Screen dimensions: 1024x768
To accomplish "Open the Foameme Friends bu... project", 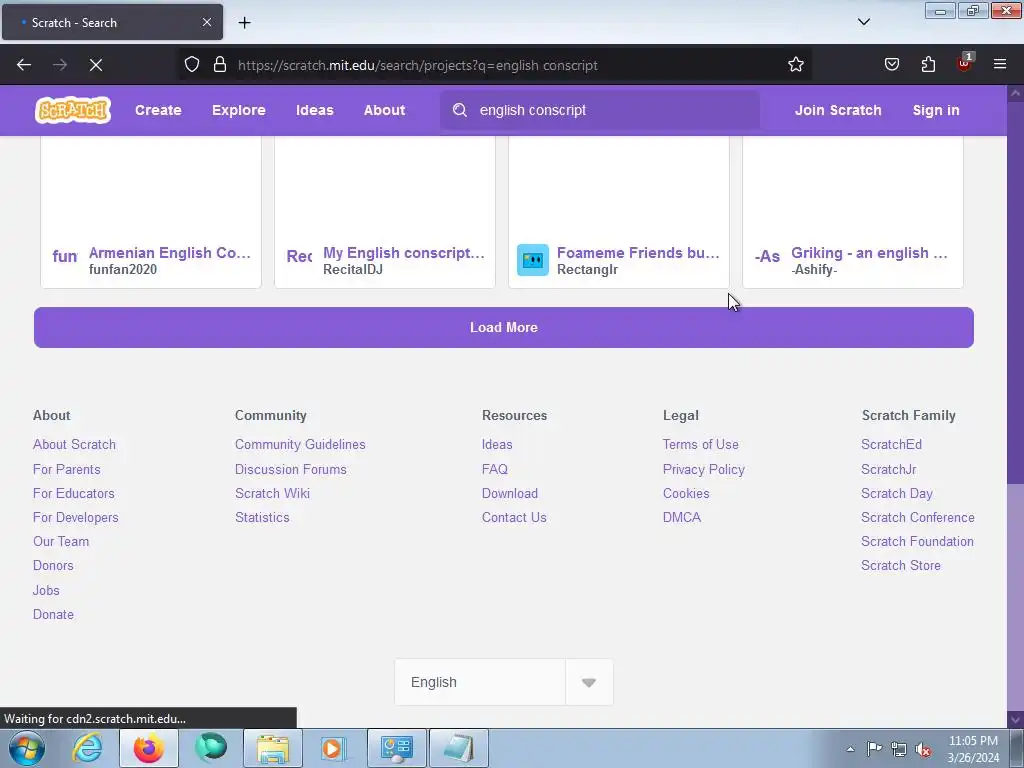I will (x=638, y=253).
